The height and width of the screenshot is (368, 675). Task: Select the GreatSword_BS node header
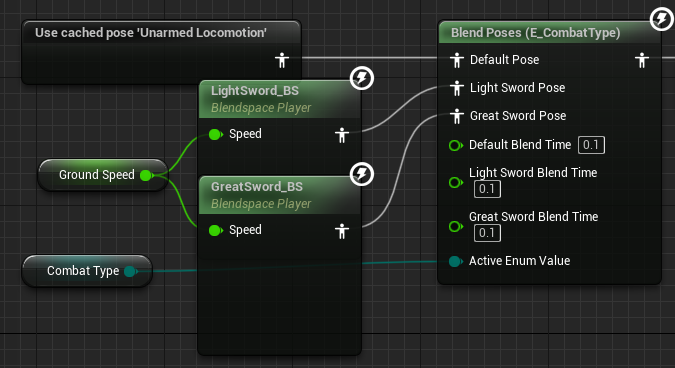279,195
